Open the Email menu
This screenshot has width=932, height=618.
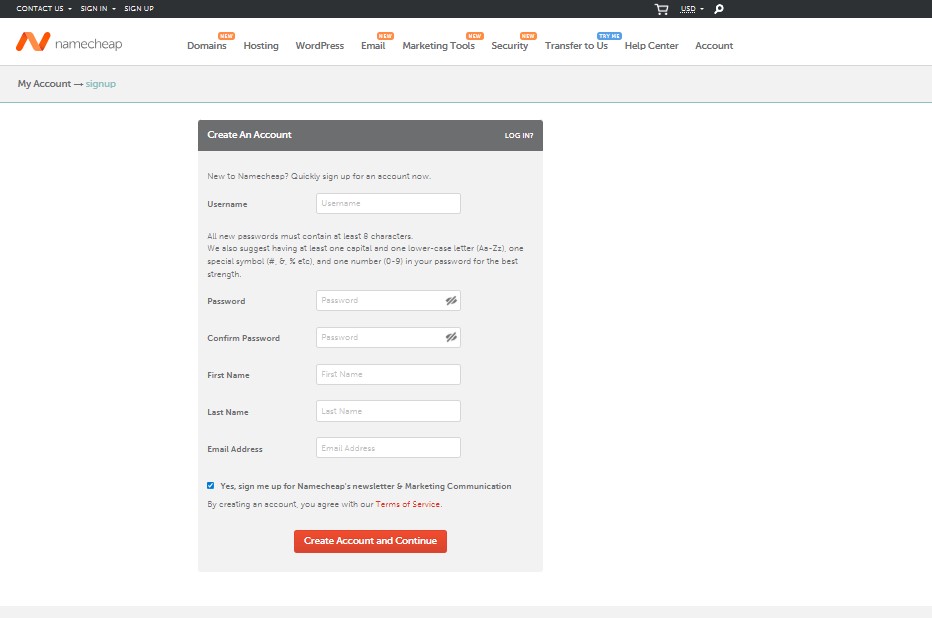pyautogui.click(x=373, y=46)
